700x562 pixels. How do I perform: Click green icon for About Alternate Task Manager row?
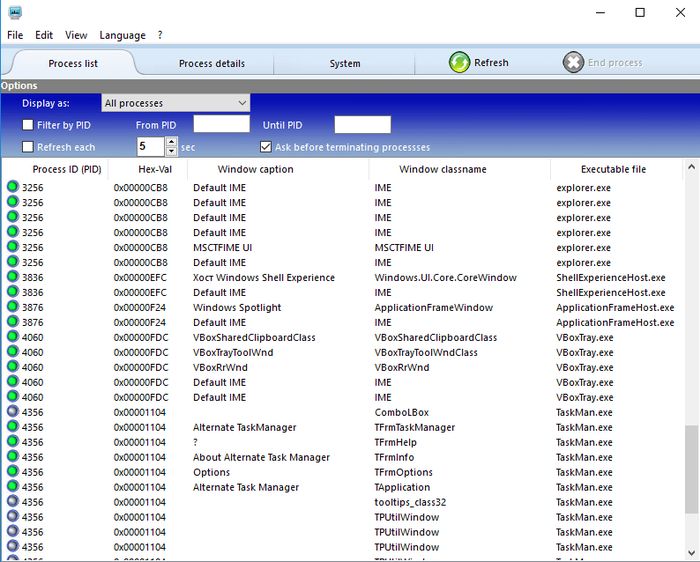point(12,457)
